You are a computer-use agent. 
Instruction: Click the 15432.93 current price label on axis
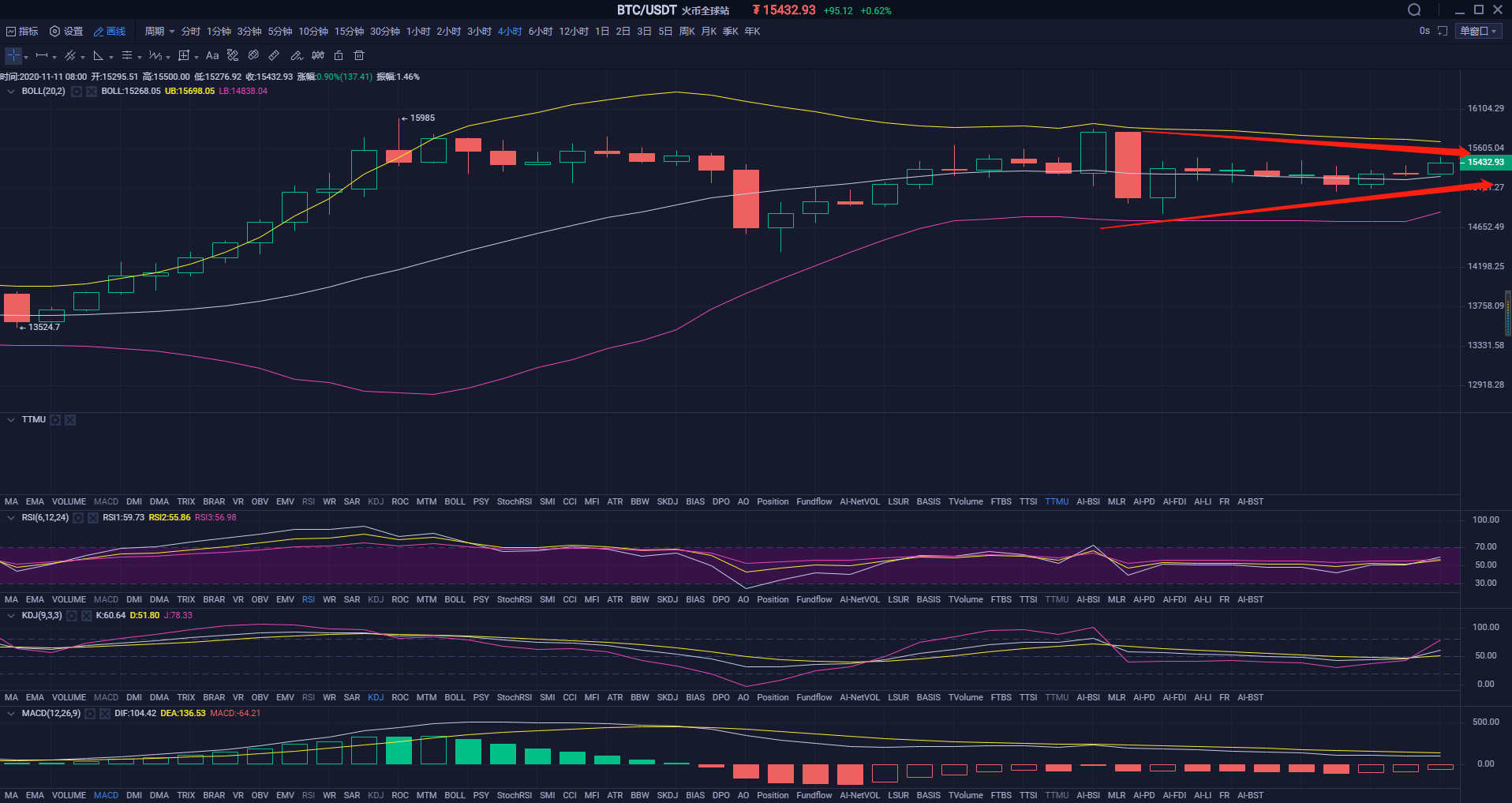tap(1485, 163)
